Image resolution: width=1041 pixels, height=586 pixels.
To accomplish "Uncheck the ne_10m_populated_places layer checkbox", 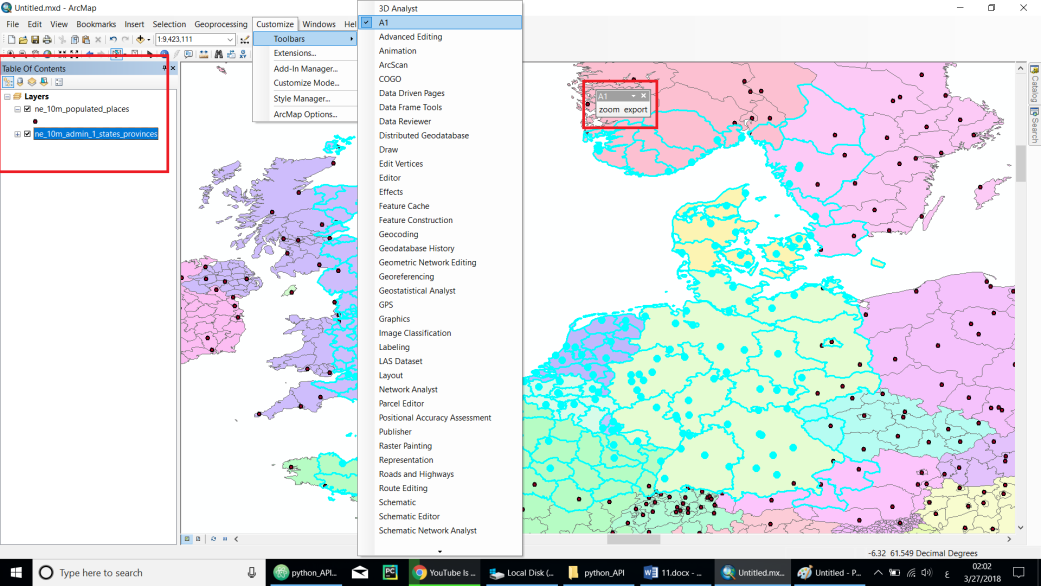I will pyautogui.click(x=27, y=109).
